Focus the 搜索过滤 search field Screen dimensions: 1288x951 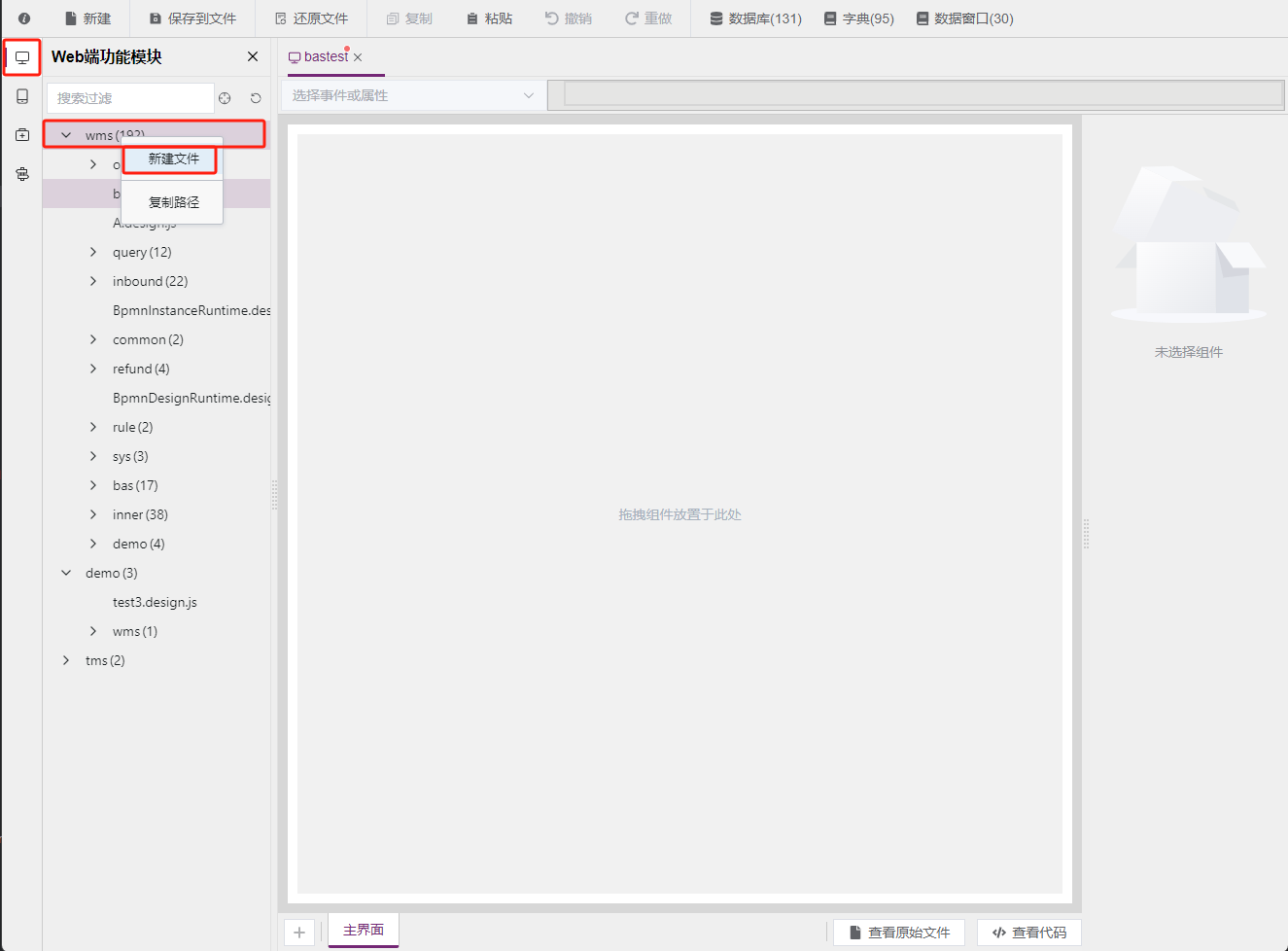click(x=130, y=98)
